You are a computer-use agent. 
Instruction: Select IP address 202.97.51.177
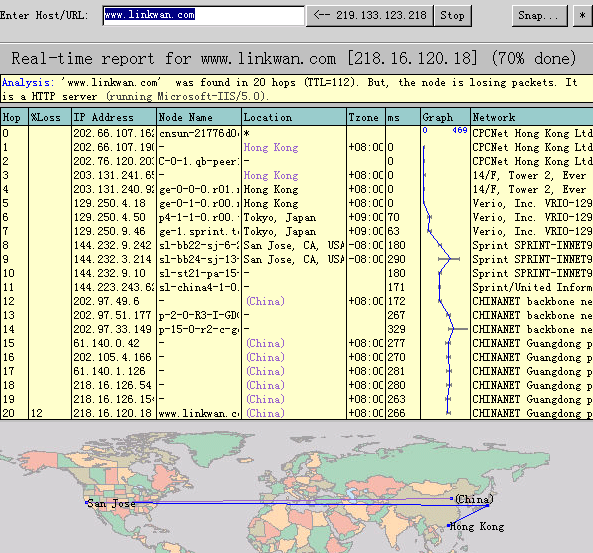[112, 315]
